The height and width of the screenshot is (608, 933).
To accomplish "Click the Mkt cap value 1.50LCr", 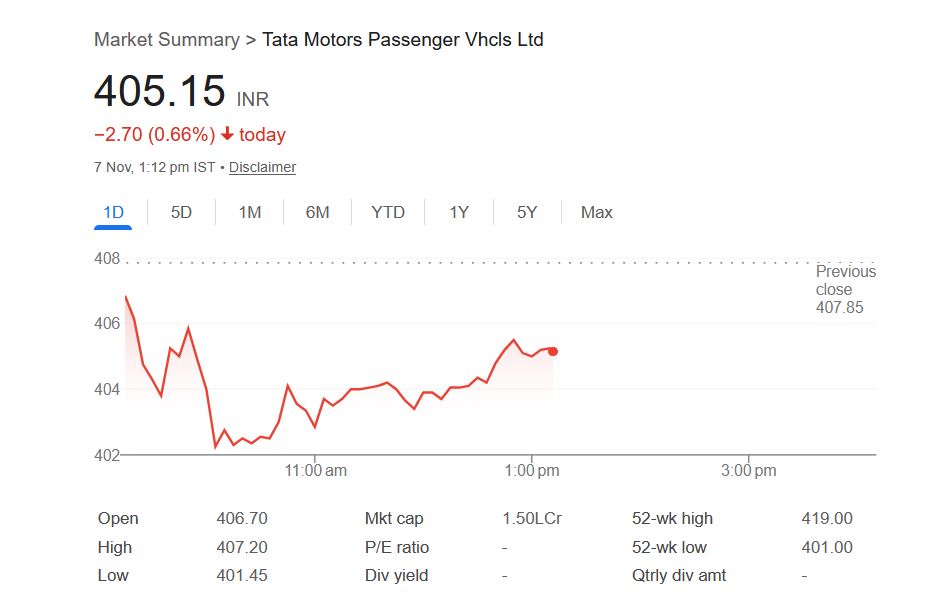I will 532,518.
